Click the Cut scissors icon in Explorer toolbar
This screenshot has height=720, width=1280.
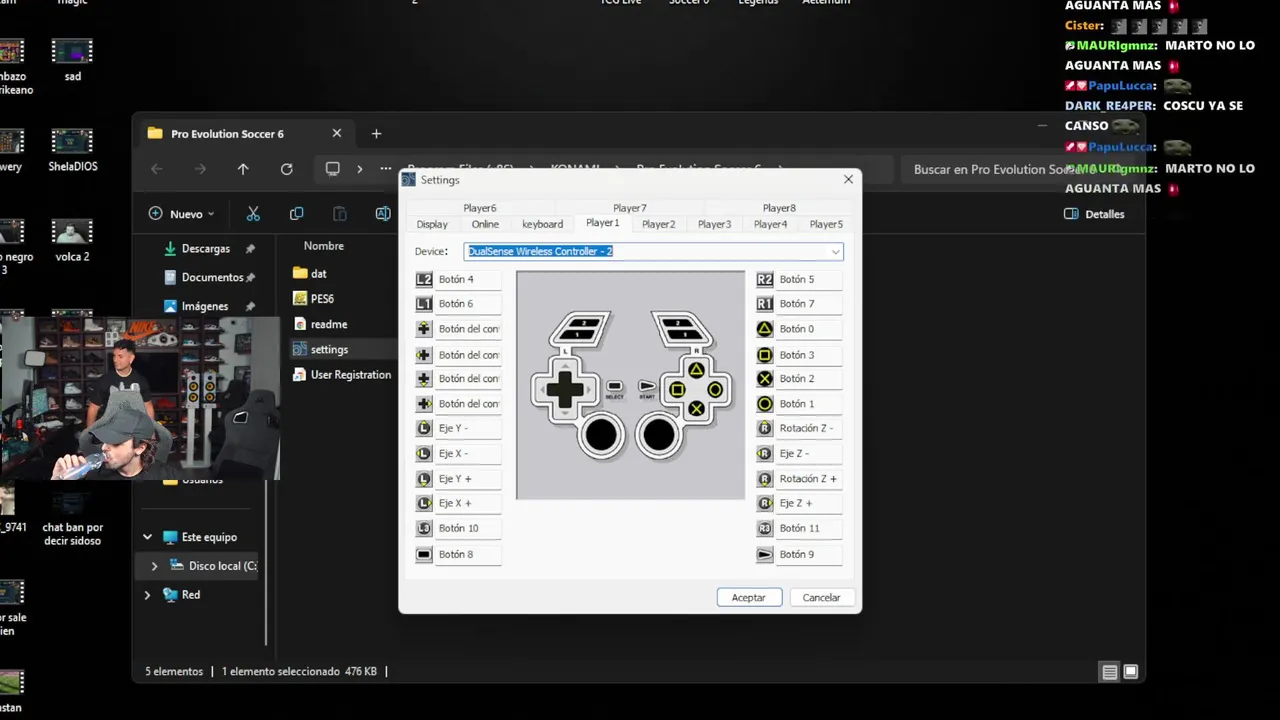click(253, 214)
